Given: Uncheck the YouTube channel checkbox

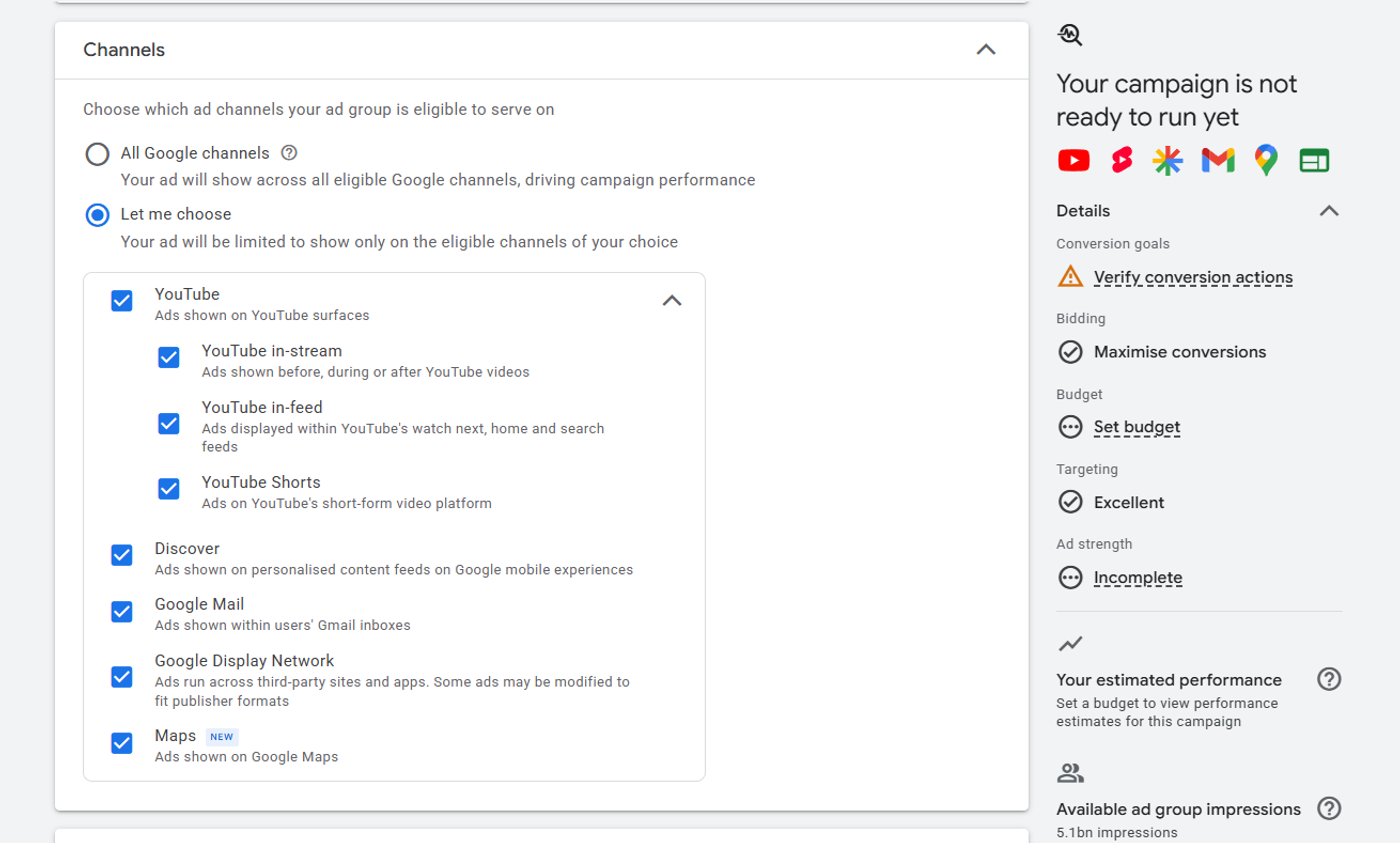Looking at the screenshot, I should pos(122,300).
